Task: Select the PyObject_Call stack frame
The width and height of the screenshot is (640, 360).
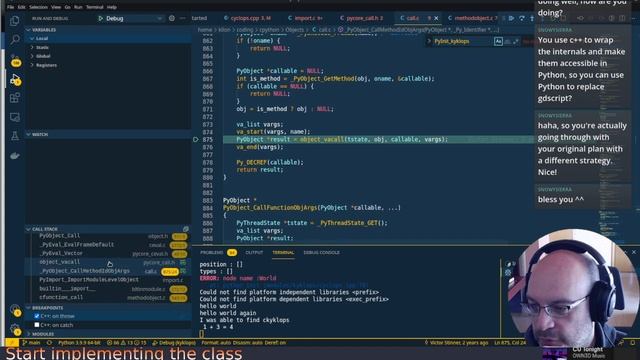Action: [x=108, y=236]
